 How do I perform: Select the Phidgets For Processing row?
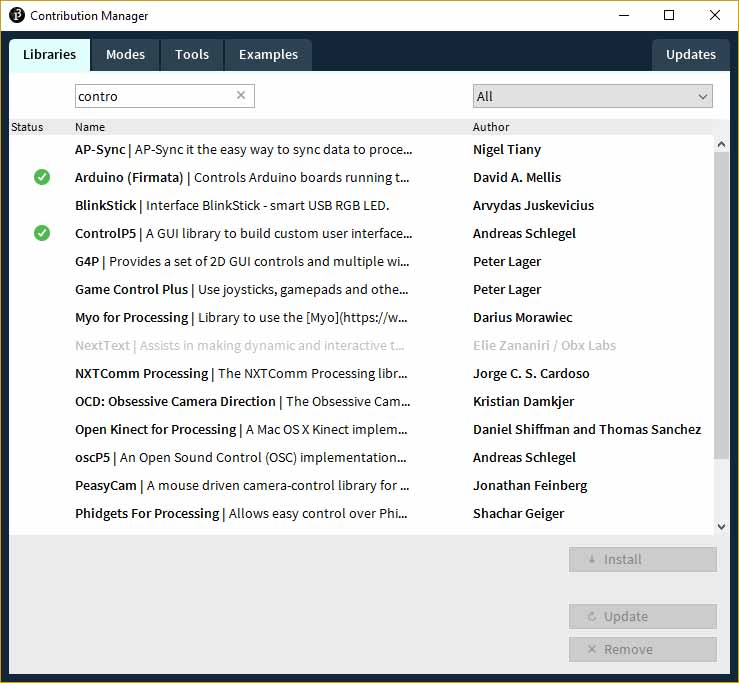pyautogui.click(x=361, y=513)
